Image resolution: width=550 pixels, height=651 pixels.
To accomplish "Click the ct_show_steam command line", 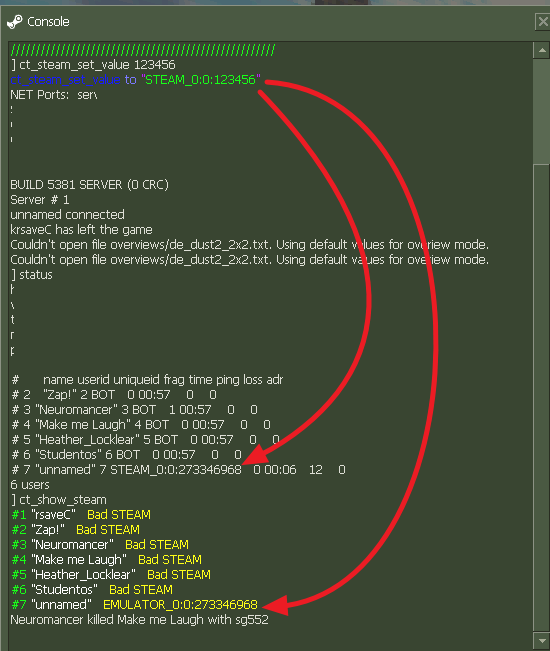I will tap(59, 499).
